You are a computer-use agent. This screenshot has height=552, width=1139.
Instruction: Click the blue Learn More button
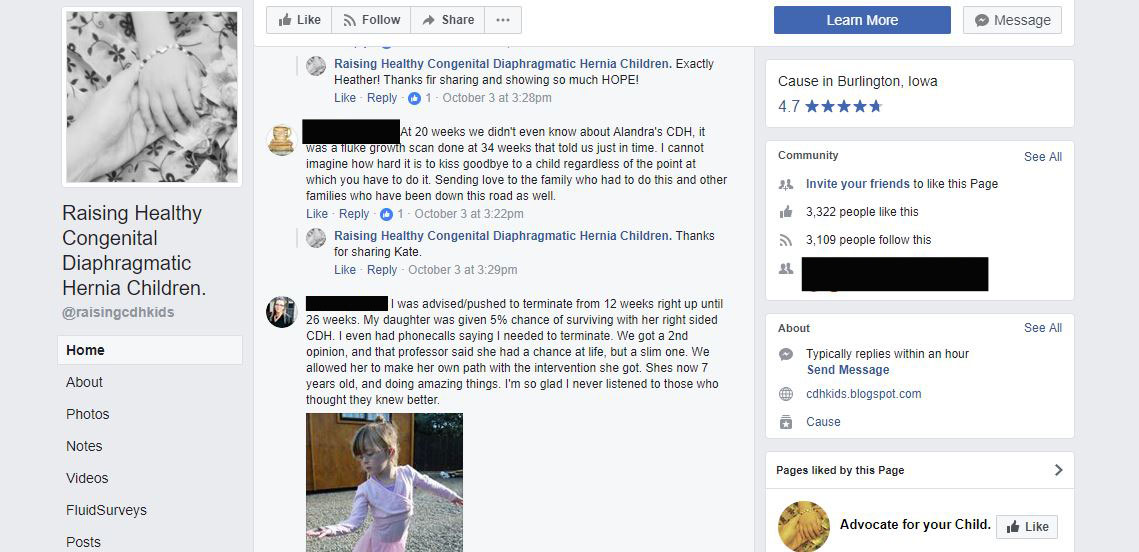[862, 20]
